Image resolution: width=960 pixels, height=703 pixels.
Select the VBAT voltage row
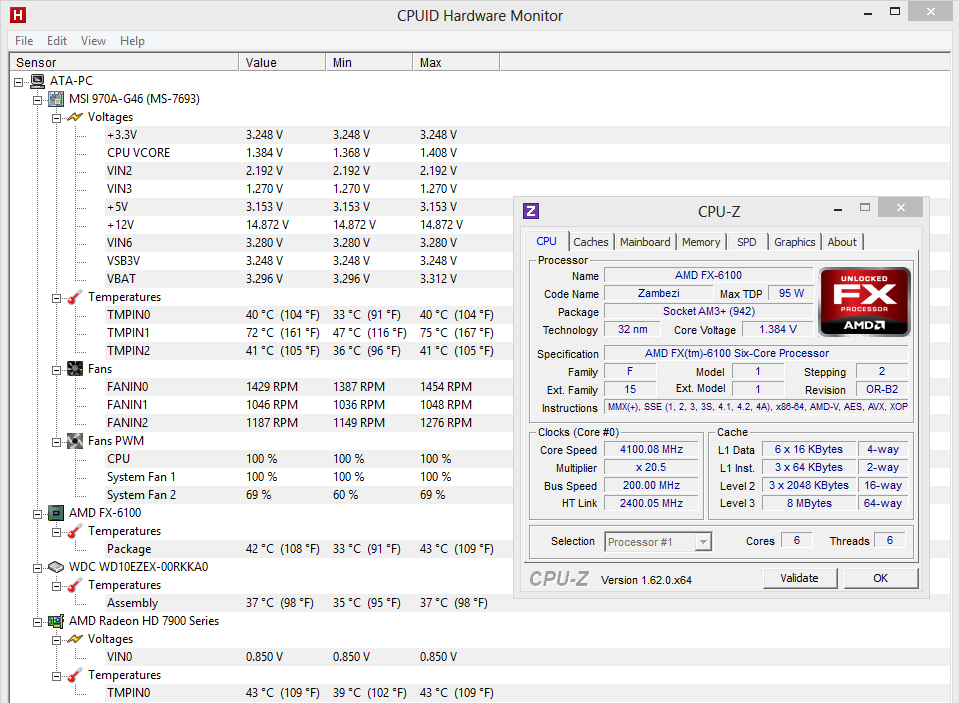(309, 279)
